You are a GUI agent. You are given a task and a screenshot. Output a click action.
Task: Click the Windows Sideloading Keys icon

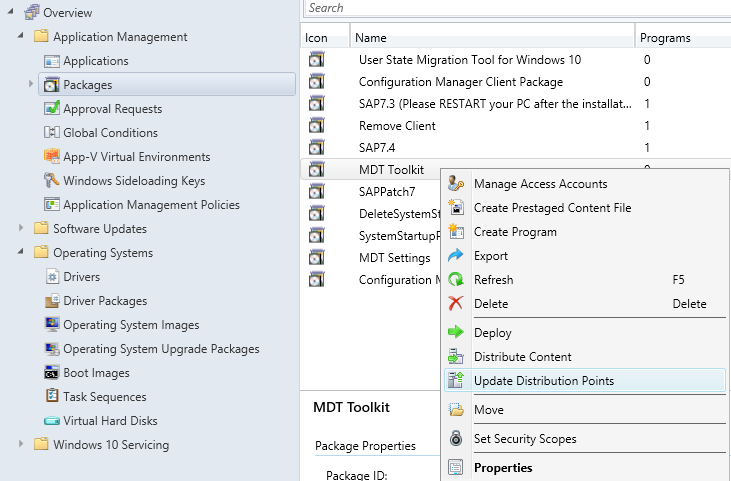point(52,181)
